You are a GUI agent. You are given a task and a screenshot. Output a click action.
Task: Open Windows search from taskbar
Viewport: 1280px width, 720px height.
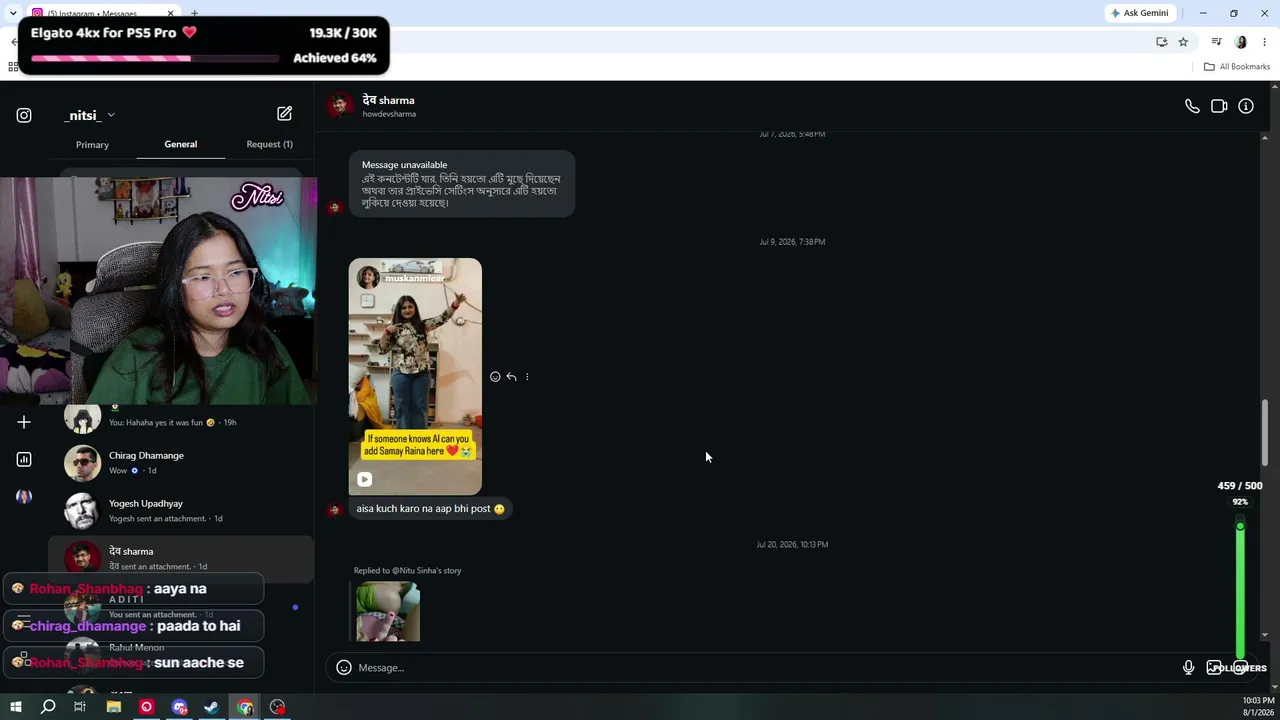48,707
